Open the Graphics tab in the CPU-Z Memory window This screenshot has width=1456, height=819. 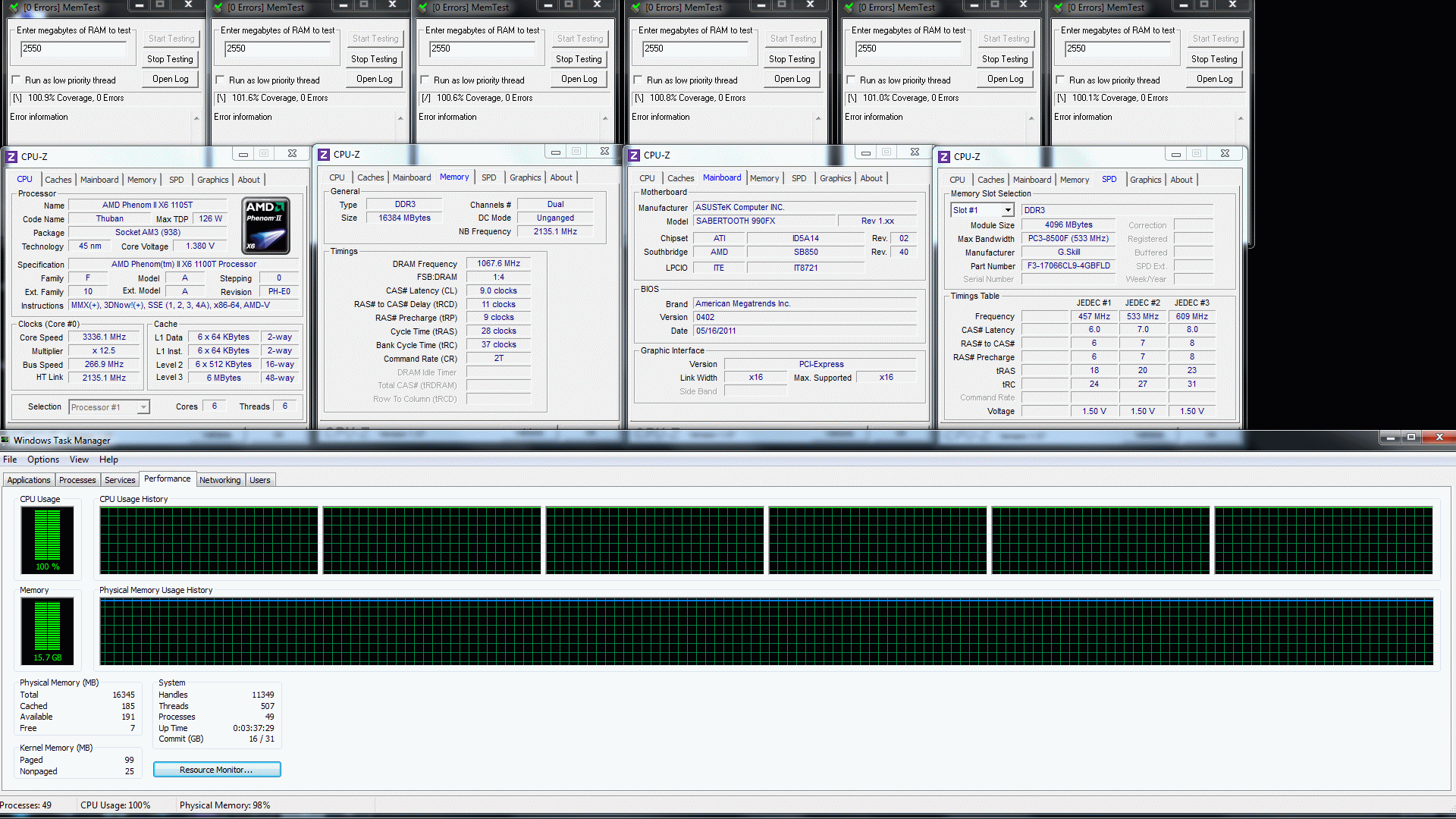(525, 177)
